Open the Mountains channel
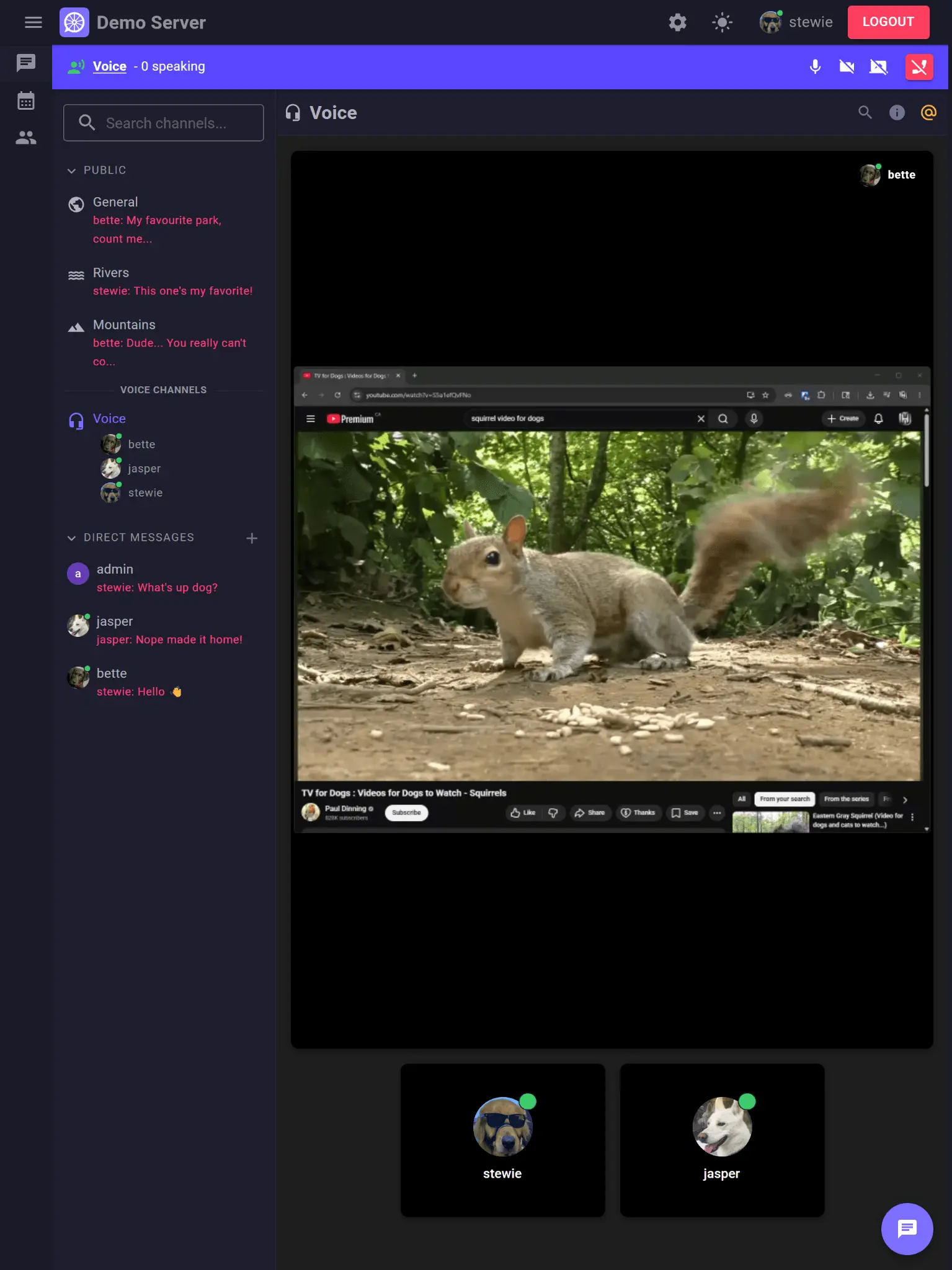Viewport: 952px width, 1270px height. [164, 343]
